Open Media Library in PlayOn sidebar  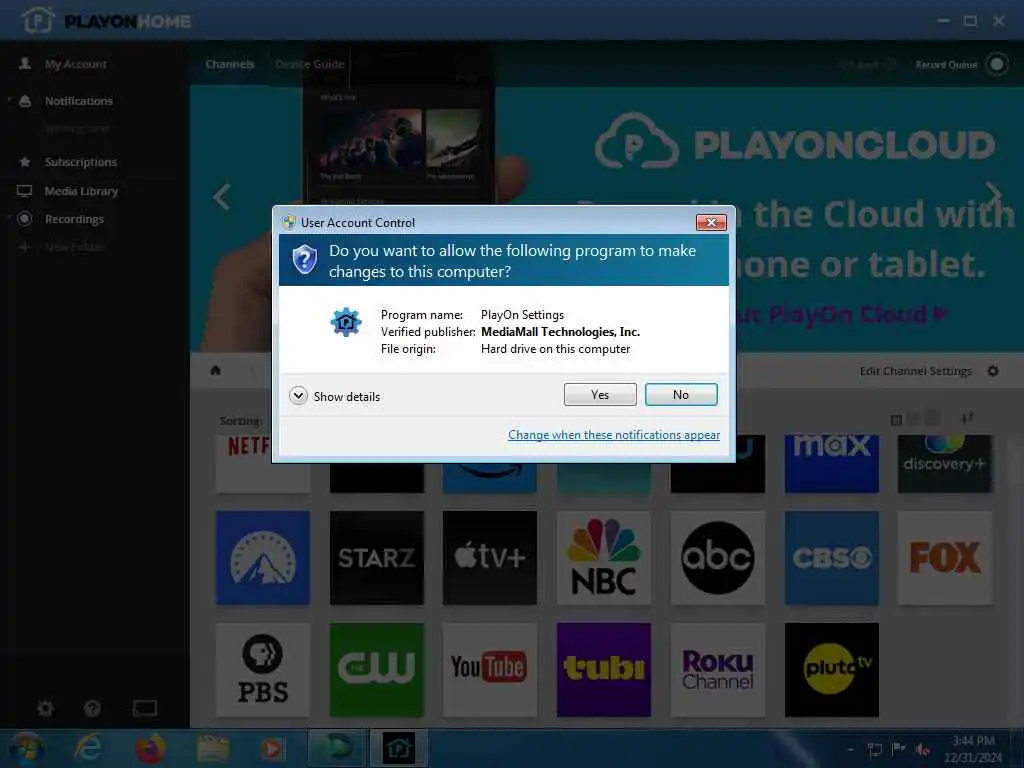[x=81, y=191]
